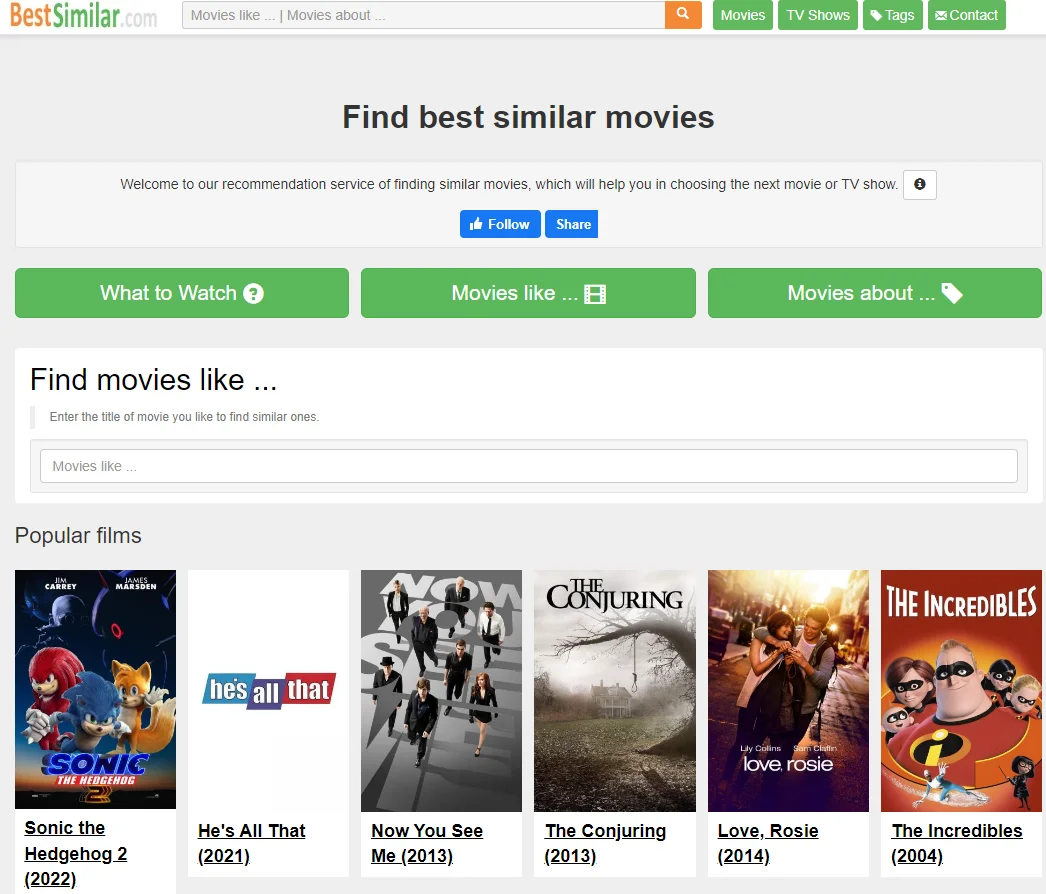Go to Movies section in header
Viewport: 1046px width, 894px height.
(x=742, y=15)
